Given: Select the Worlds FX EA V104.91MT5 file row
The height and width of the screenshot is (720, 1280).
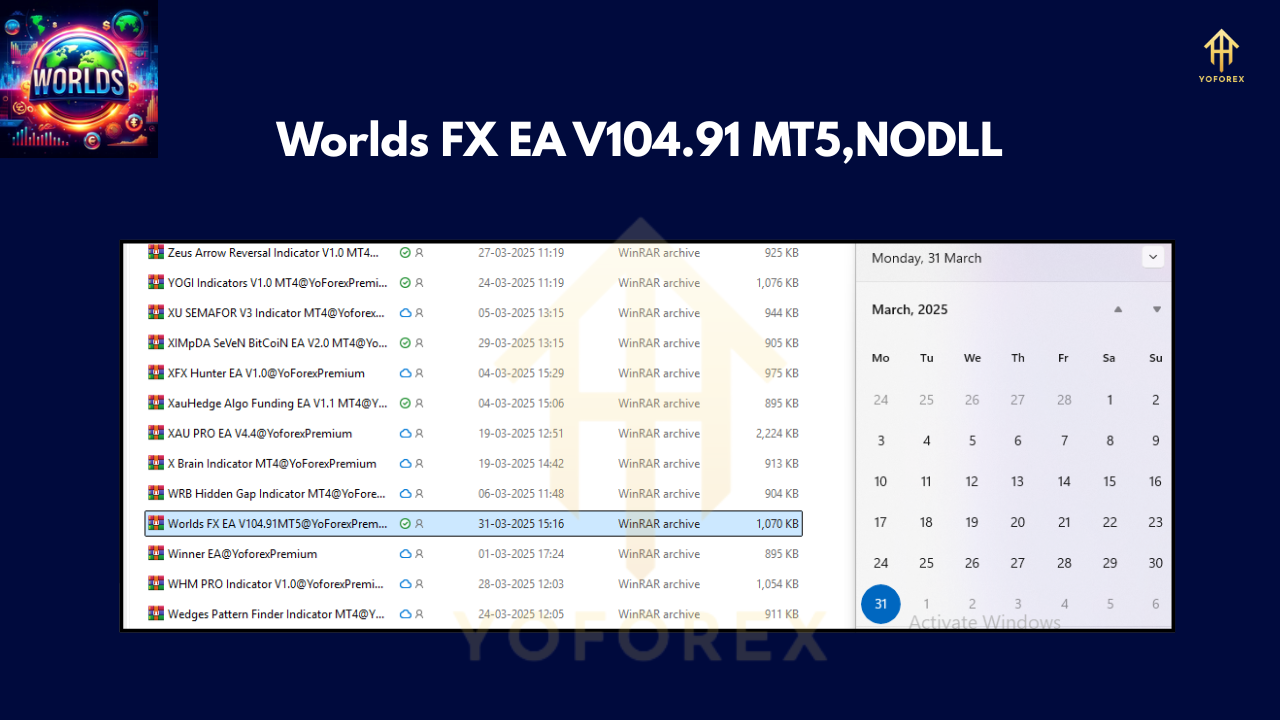Looking at the screenshot, I should click(x=277, y=523).
